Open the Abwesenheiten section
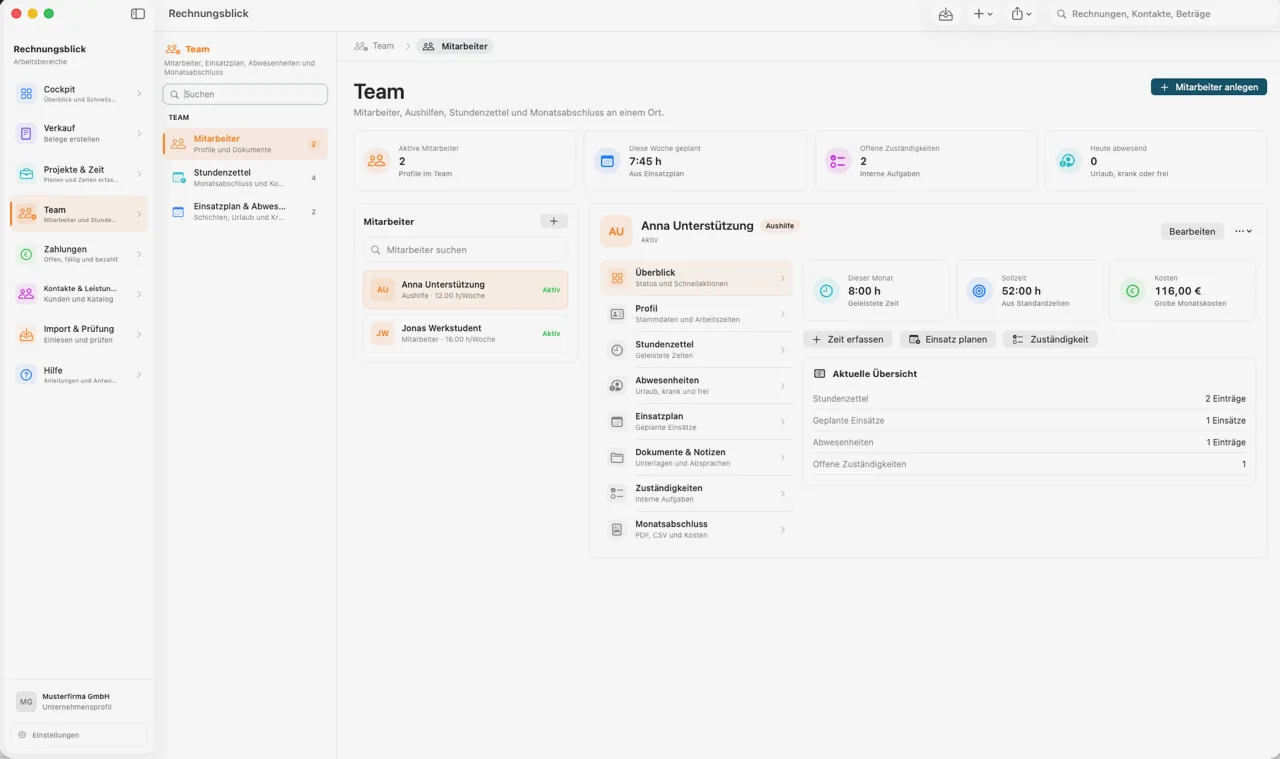1280x759 pixels. pos(696,386)
